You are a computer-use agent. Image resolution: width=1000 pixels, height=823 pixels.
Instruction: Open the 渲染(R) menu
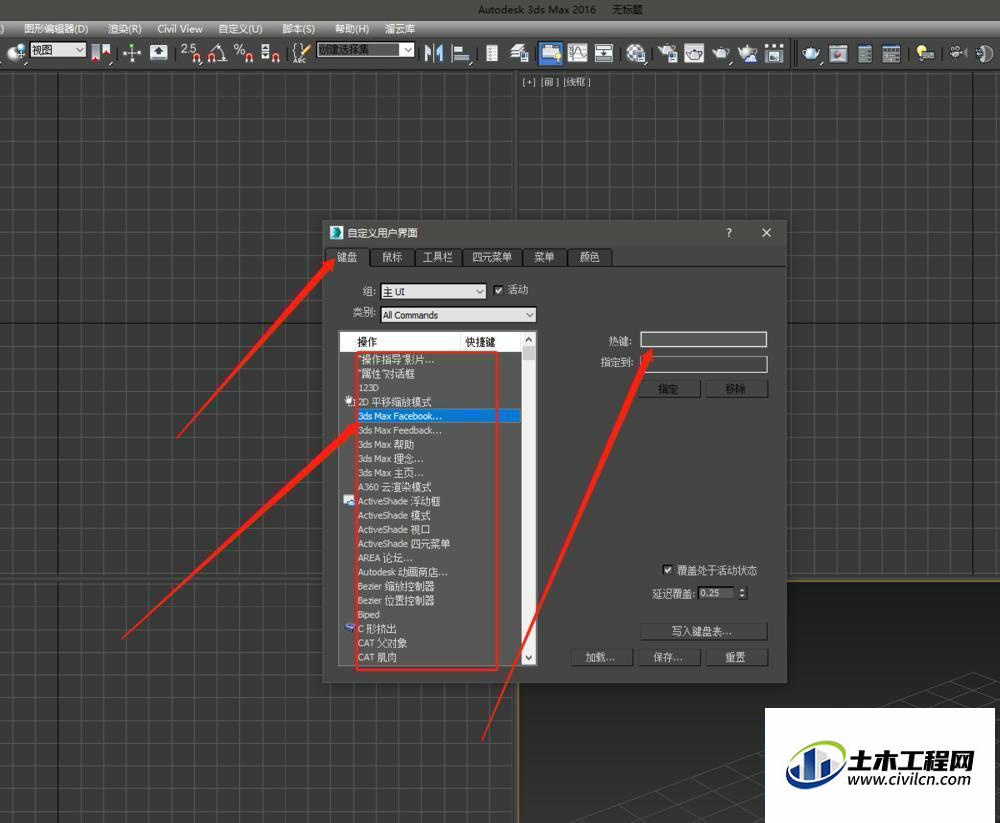[124, 29]
